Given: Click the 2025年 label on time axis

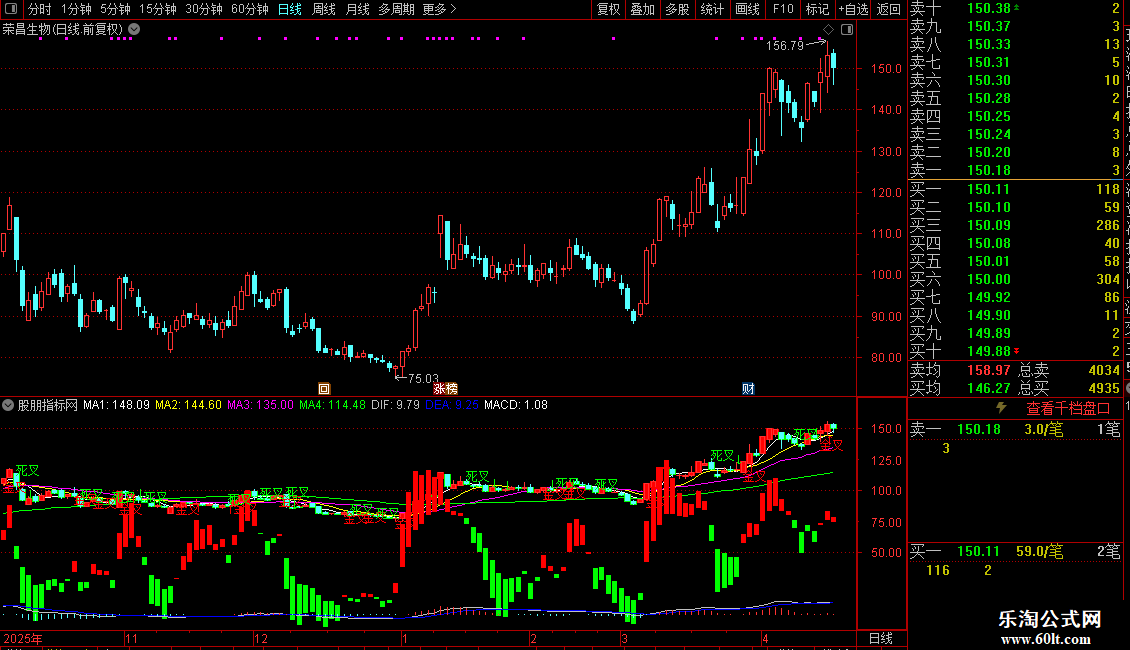Looking at the screenshot, I should 23,638.
